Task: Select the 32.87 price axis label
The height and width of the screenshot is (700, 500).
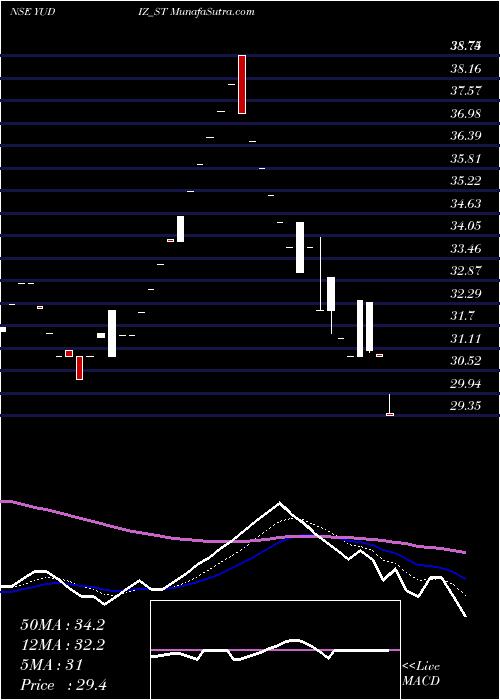Action: click(465, 271)
